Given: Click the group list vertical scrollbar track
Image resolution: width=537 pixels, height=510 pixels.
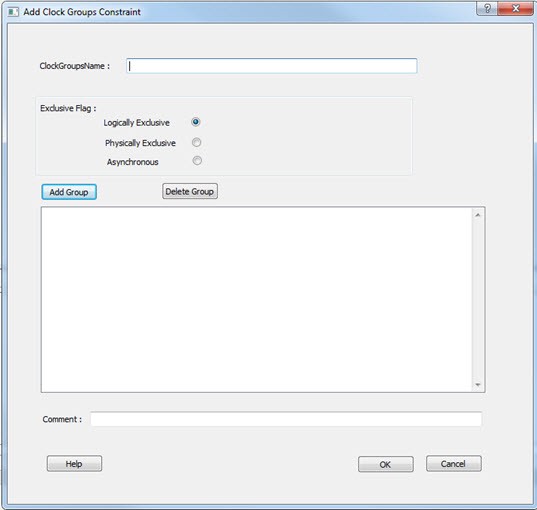Looking at the screenshot, I should (x=478, y=300).
